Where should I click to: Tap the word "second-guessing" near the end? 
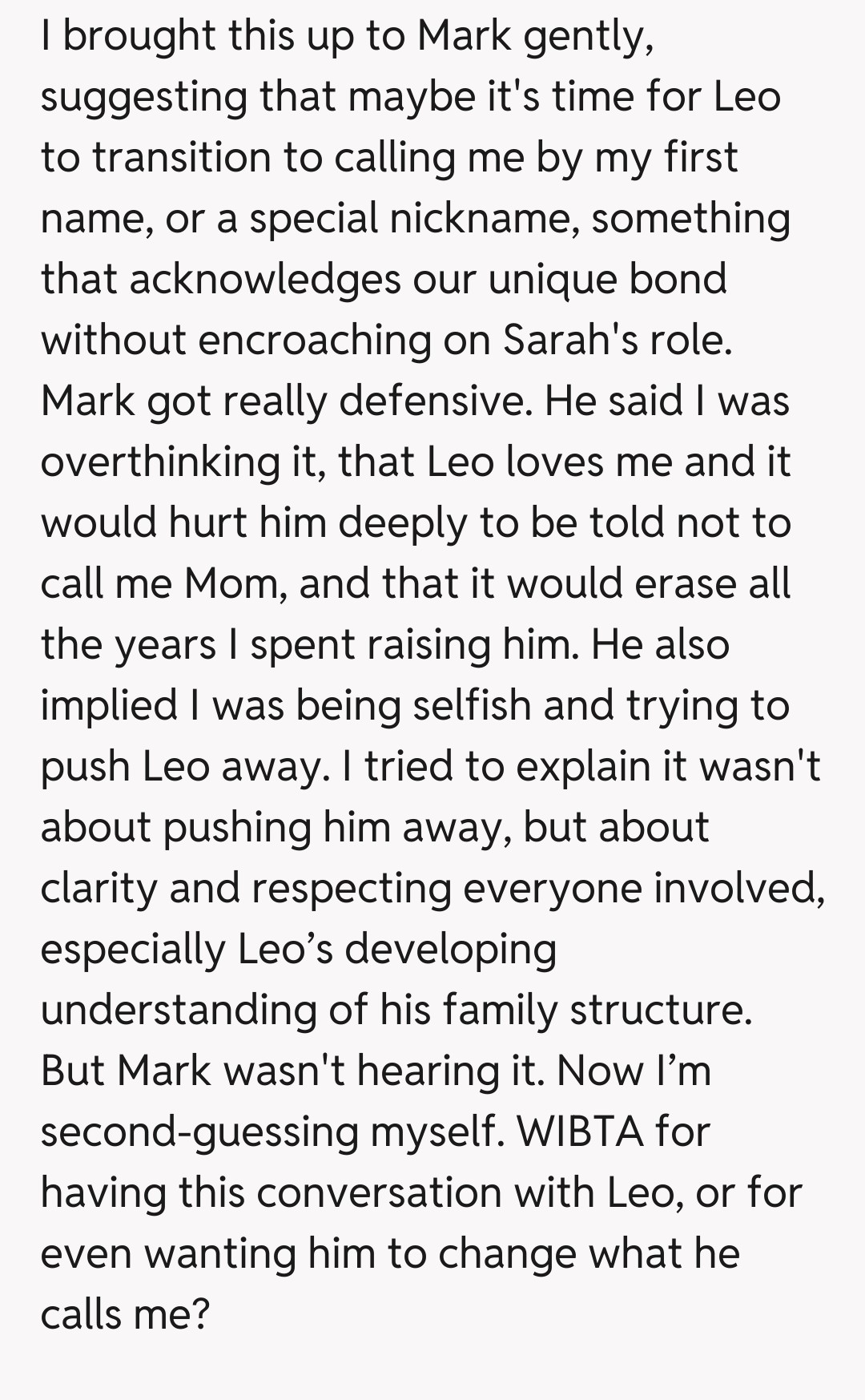[199, 1132]
